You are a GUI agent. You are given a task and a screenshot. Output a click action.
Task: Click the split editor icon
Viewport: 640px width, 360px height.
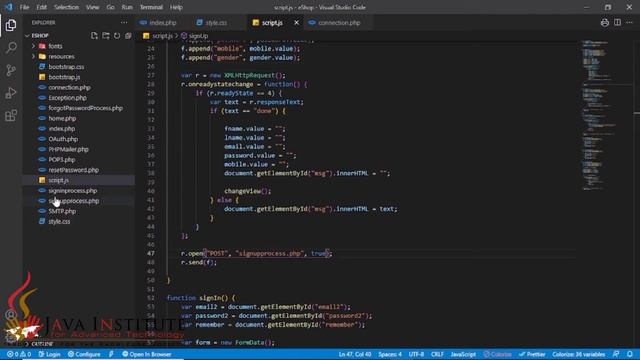618,23
